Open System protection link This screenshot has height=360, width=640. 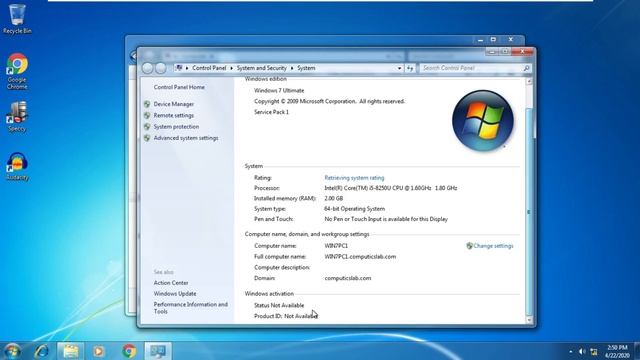coord(176,127)
